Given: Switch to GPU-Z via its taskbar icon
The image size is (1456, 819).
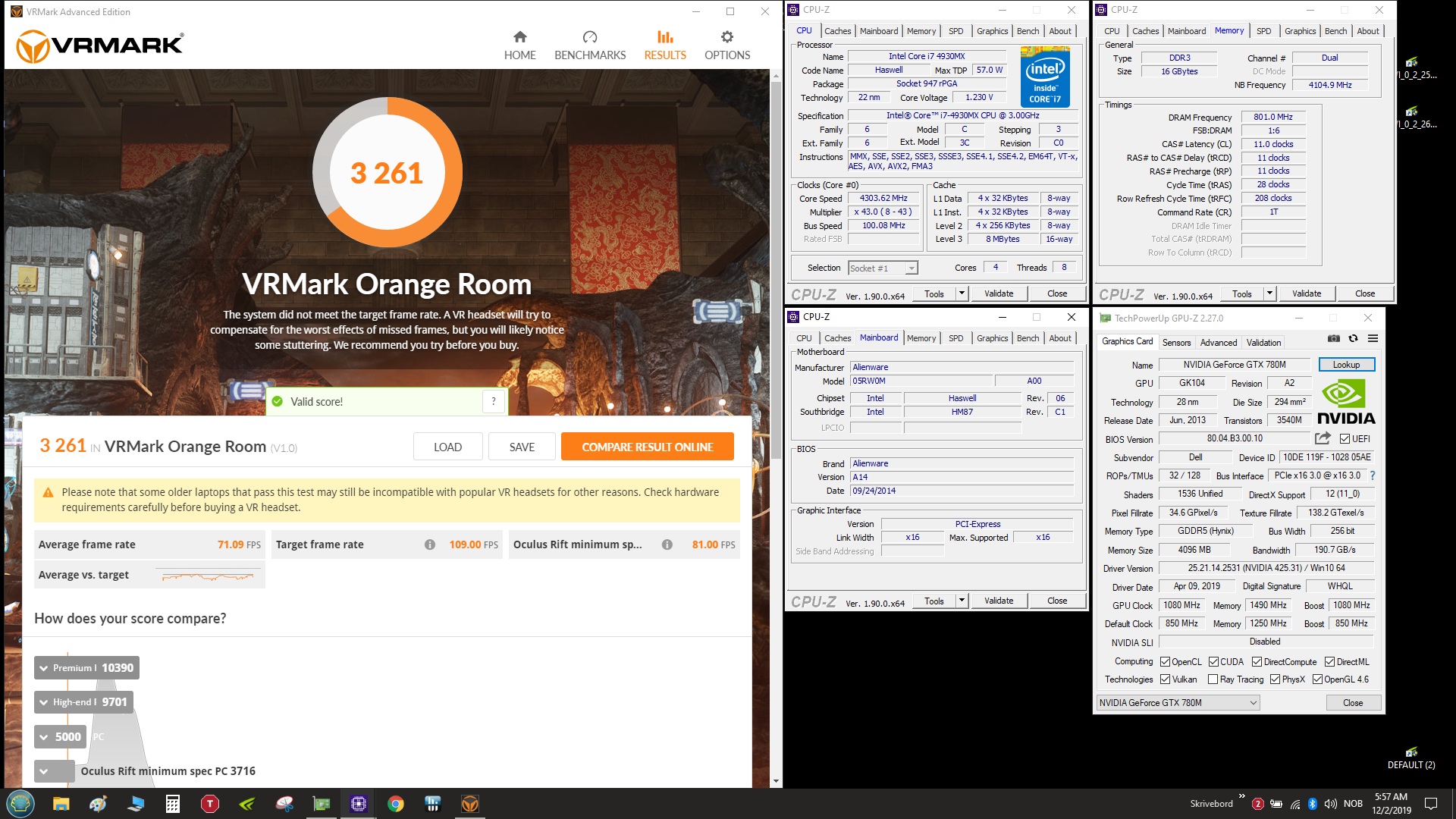Looking at the screenshot, I should [322, 804].
